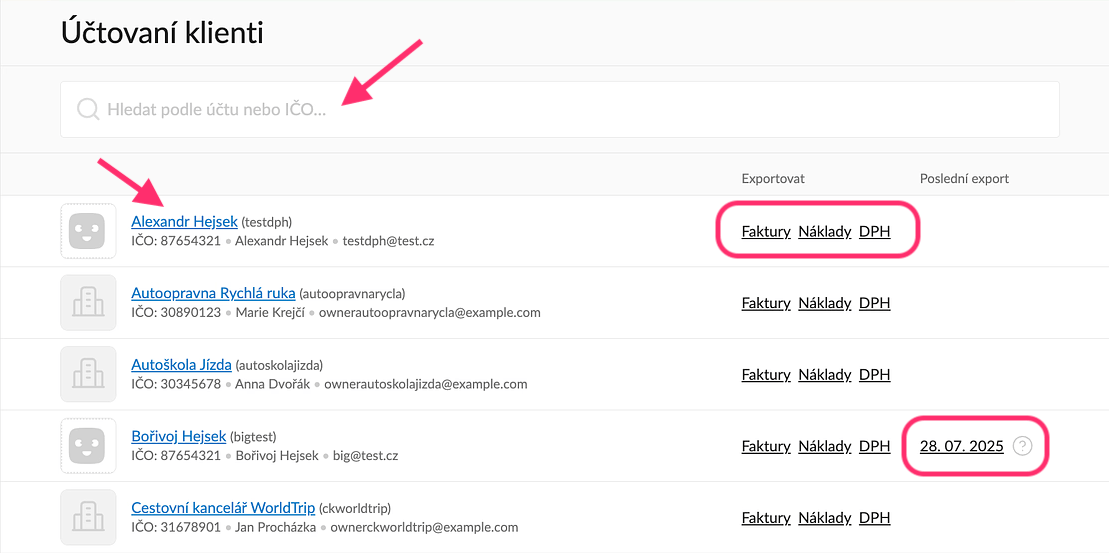
Task: Export Náklady for Alexandr Hejsek
Action: pyautogui.click(x=825, y=231)
